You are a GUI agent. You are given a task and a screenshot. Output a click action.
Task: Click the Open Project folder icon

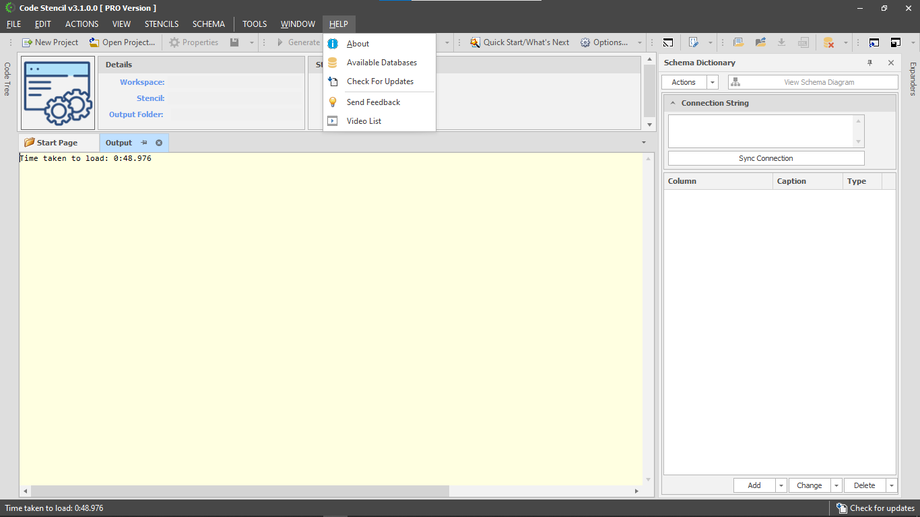tap(94, 43)
